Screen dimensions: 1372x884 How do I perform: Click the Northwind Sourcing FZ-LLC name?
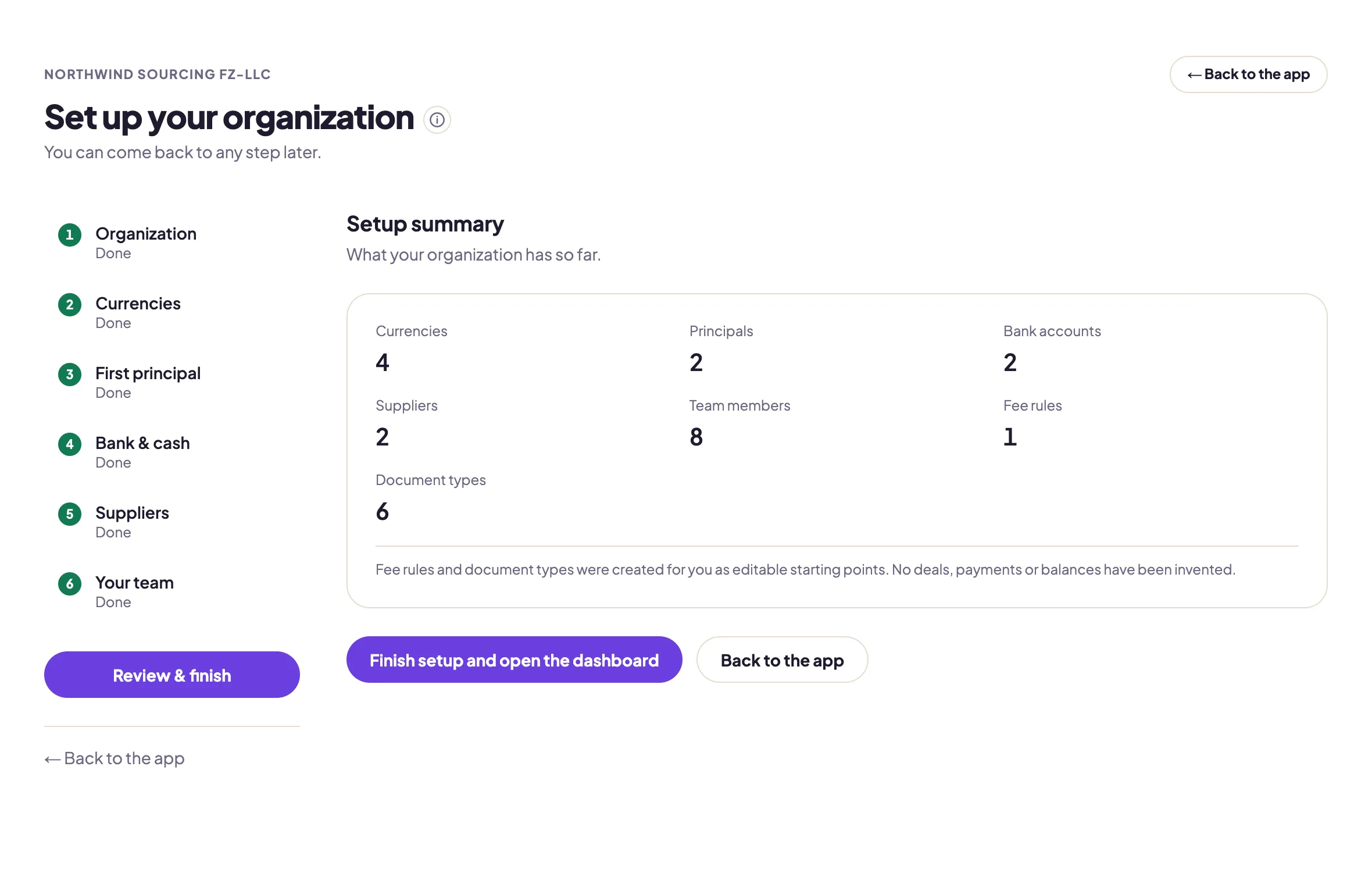[158, 74]
